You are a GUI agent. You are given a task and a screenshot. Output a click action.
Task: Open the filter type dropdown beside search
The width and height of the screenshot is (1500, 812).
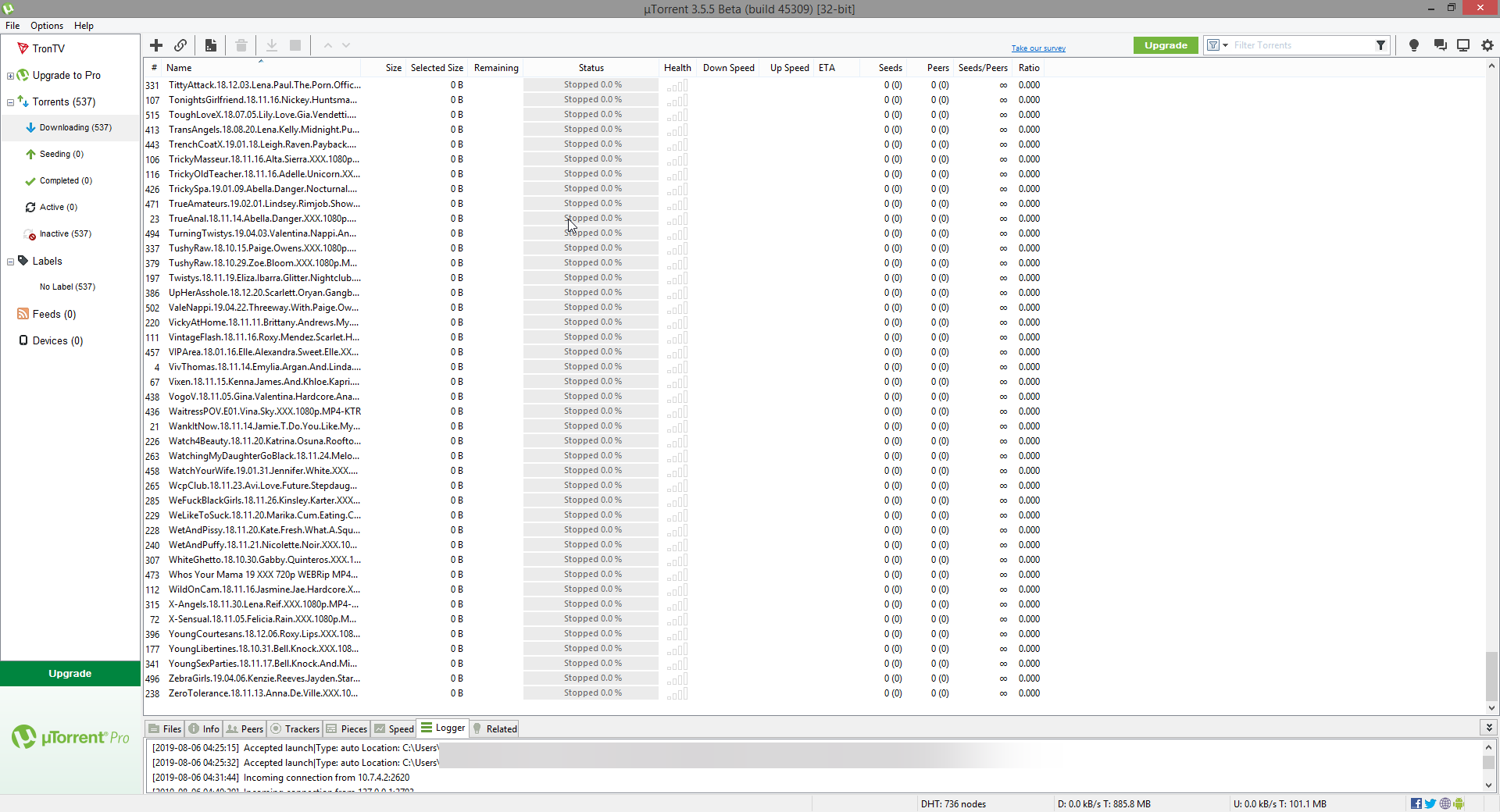point(1217,45)
